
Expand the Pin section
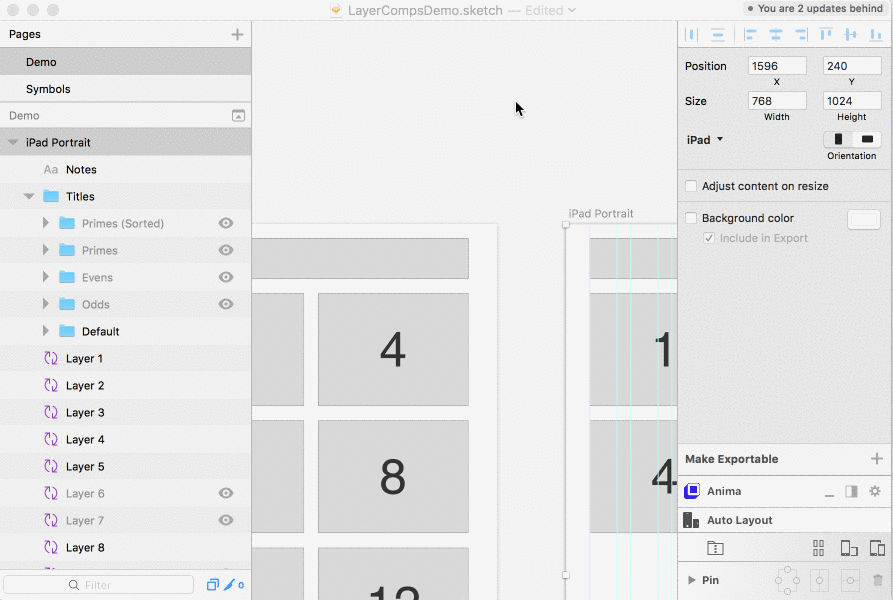click(x=691, y=580)
